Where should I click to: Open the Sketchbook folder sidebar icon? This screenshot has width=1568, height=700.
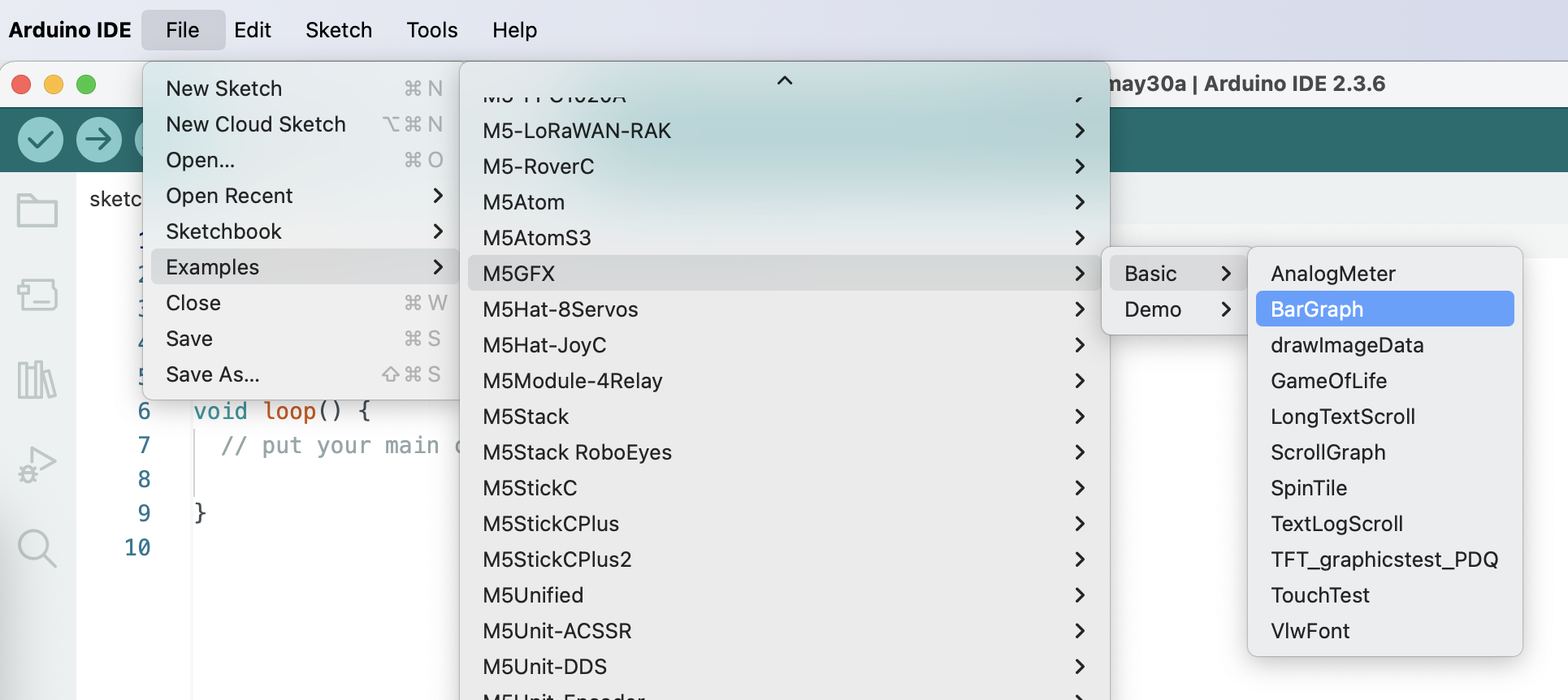click(37, 210)
